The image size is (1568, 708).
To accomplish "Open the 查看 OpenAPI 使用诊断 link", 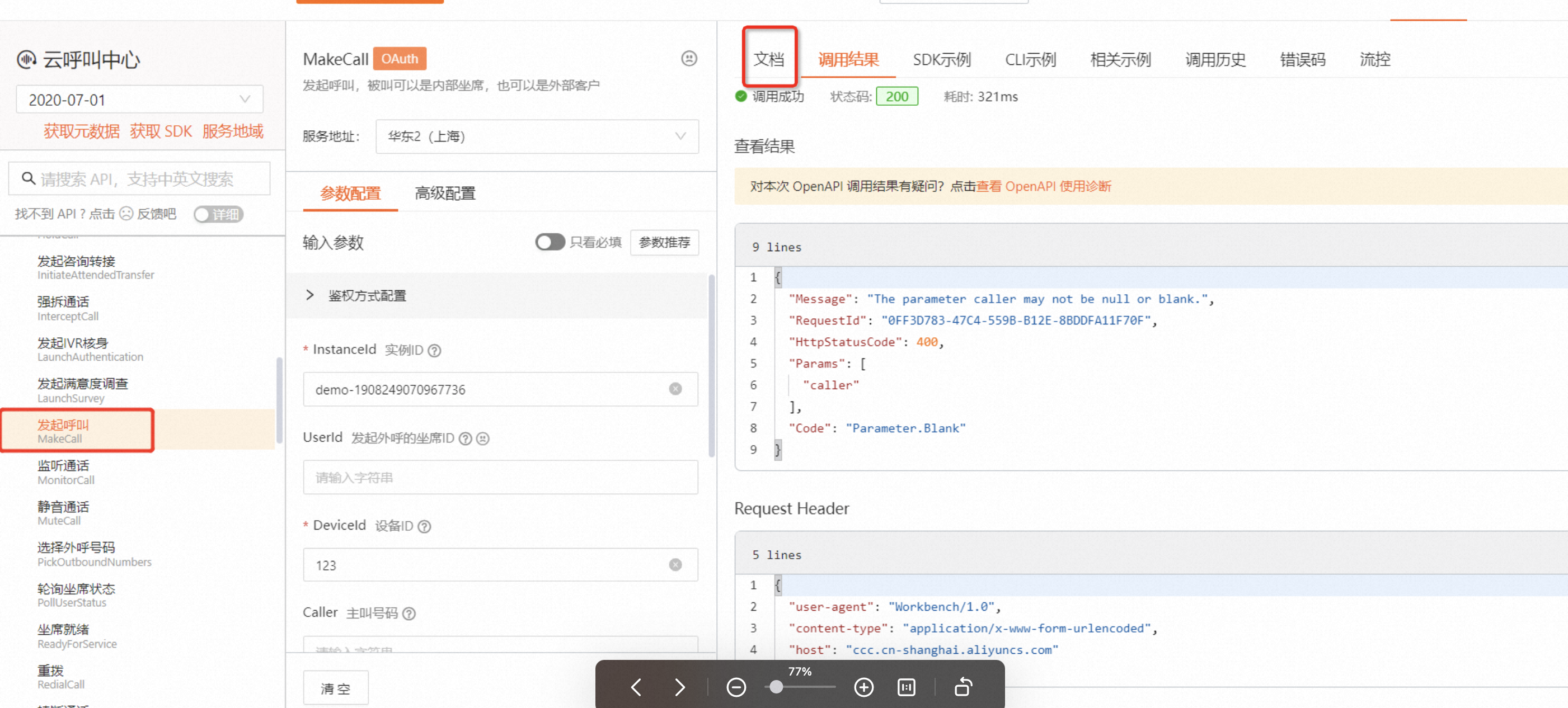I will (1043, 186).
